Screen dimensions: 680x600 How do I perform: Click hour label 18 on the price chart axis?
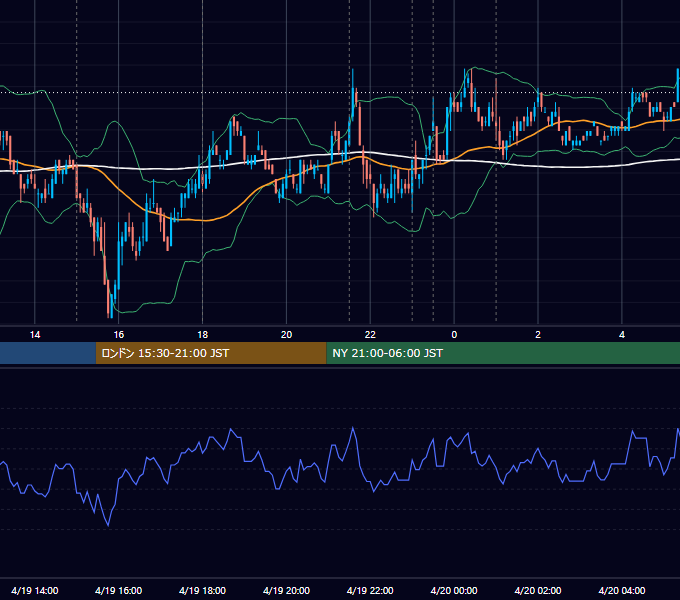(x=203, y=335)
